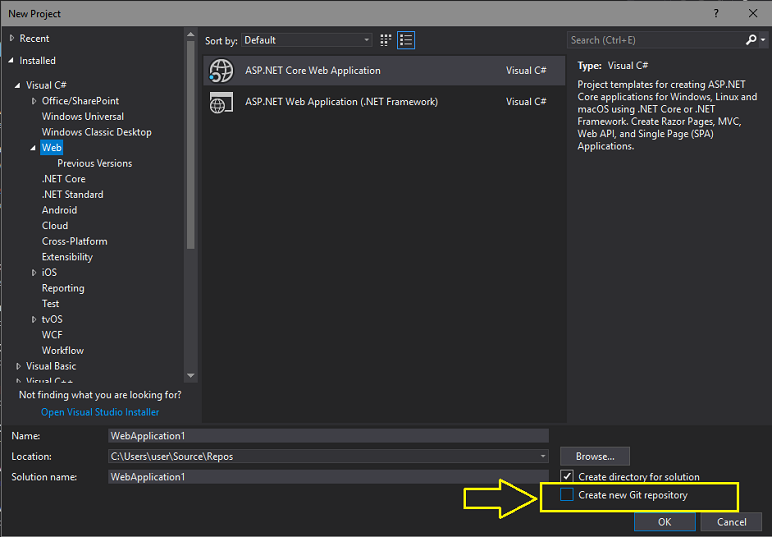Select the Cloud category
This screenshot has height=537, width=772.
55,226
